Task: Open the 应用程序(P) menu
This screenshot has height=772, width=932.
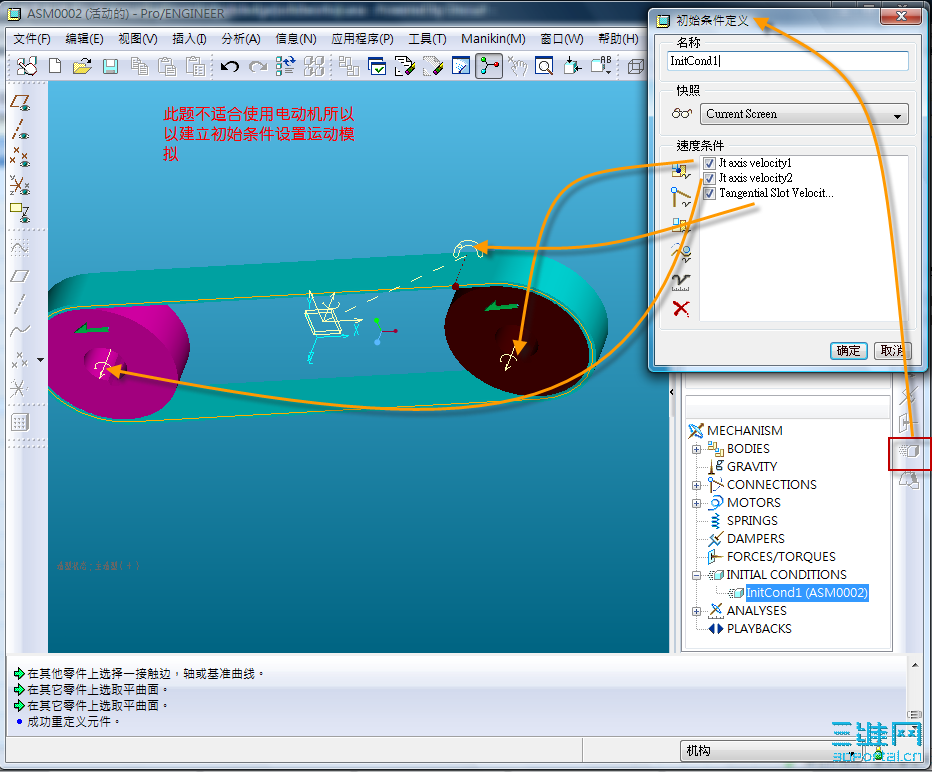Action: pyautogui.click(x=362, y=39)
